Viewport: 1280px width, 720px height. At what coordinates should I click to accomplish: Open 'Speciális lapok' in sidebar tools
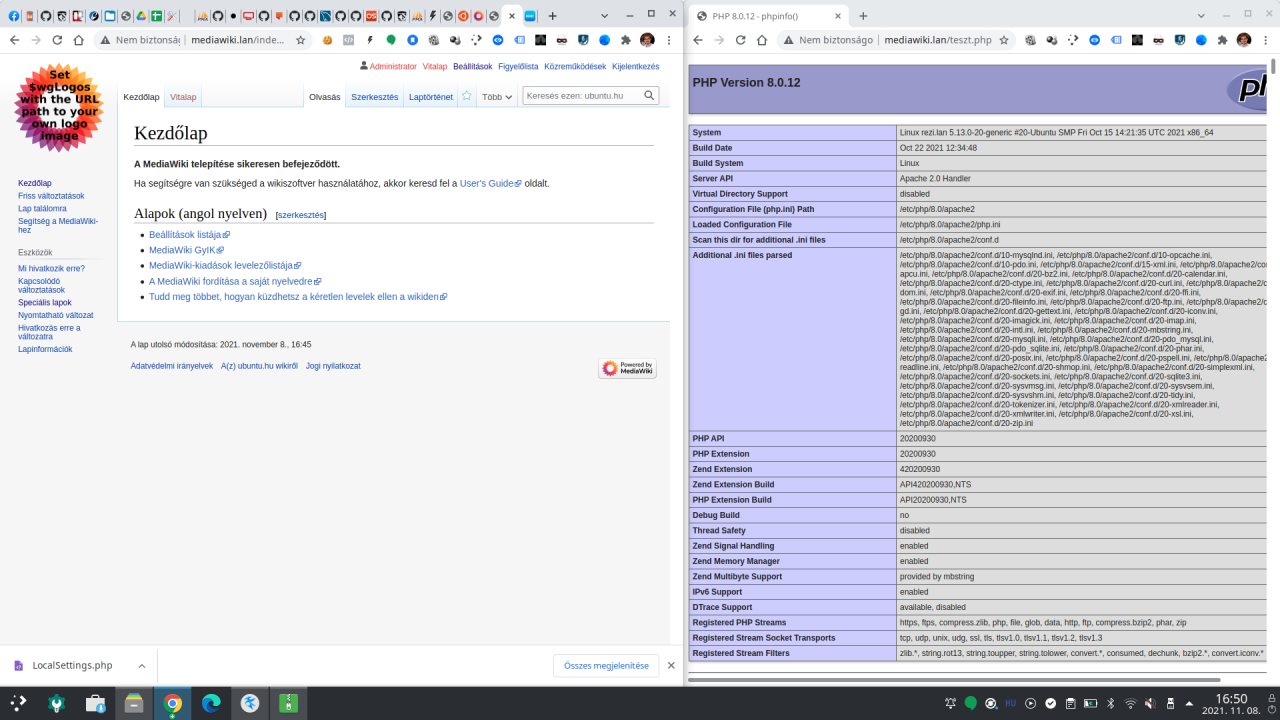pyautogui.click(x=45, y=302)
